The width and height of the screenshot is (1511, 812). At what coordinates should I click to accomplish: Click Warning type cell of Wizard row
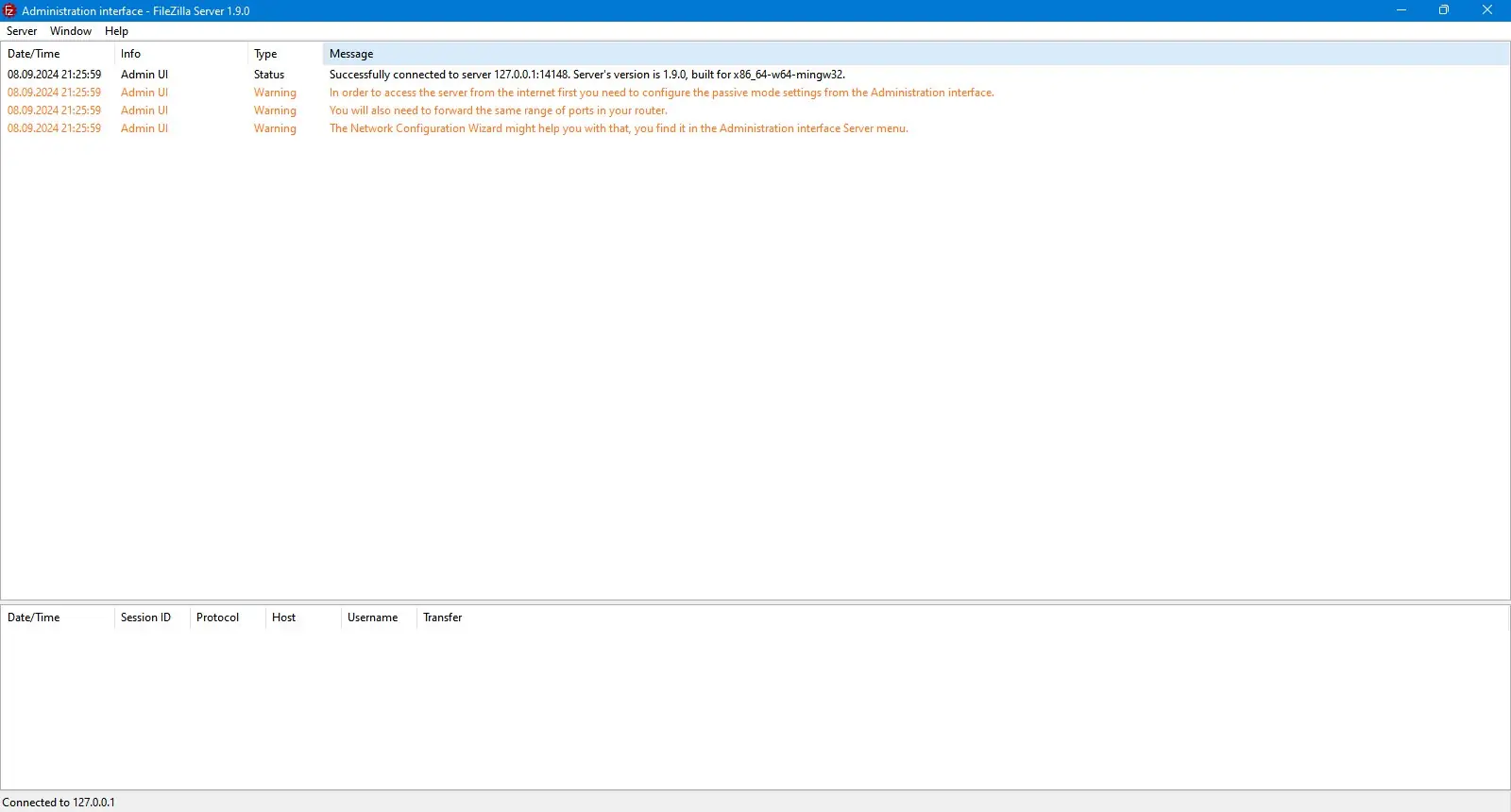(275, 128)
